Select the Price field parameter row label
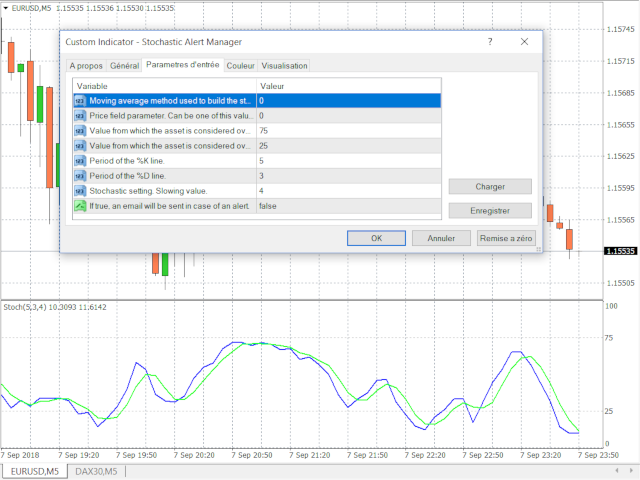The width and height of the screenshot is (640, 480). pyautogui.click(x=171, y=116)
